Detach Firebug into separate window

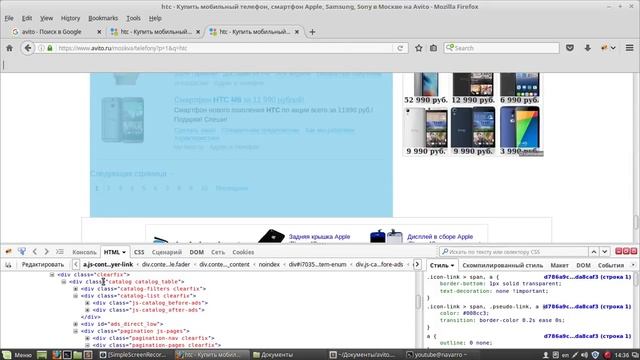click(x=626, y=251)
